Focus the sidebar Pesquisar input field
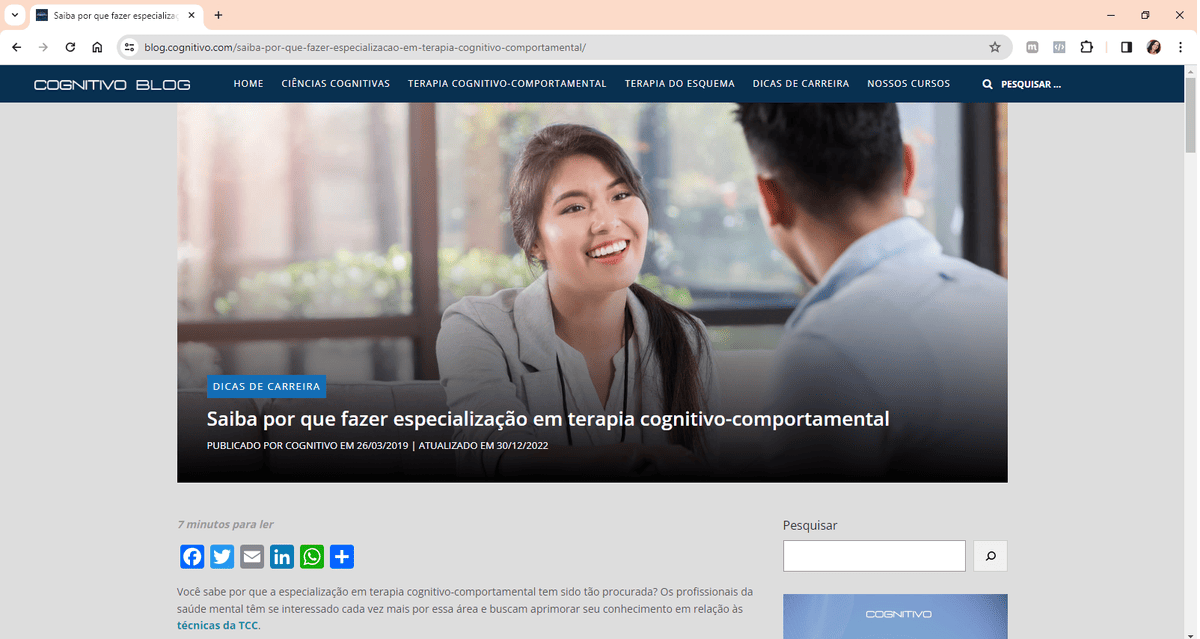 click(x=874, y=556)
